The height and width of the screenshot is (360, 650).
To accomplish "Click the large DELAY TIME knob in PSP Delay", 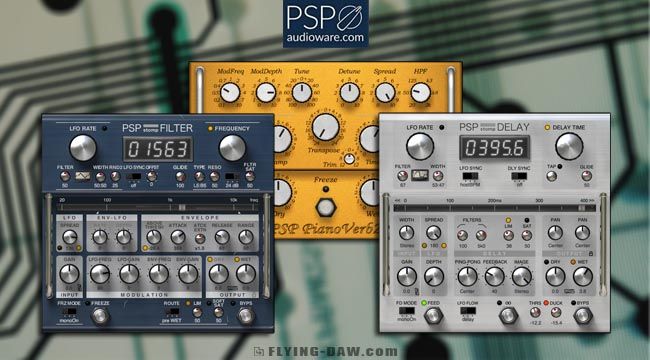I will pos(569,147).
